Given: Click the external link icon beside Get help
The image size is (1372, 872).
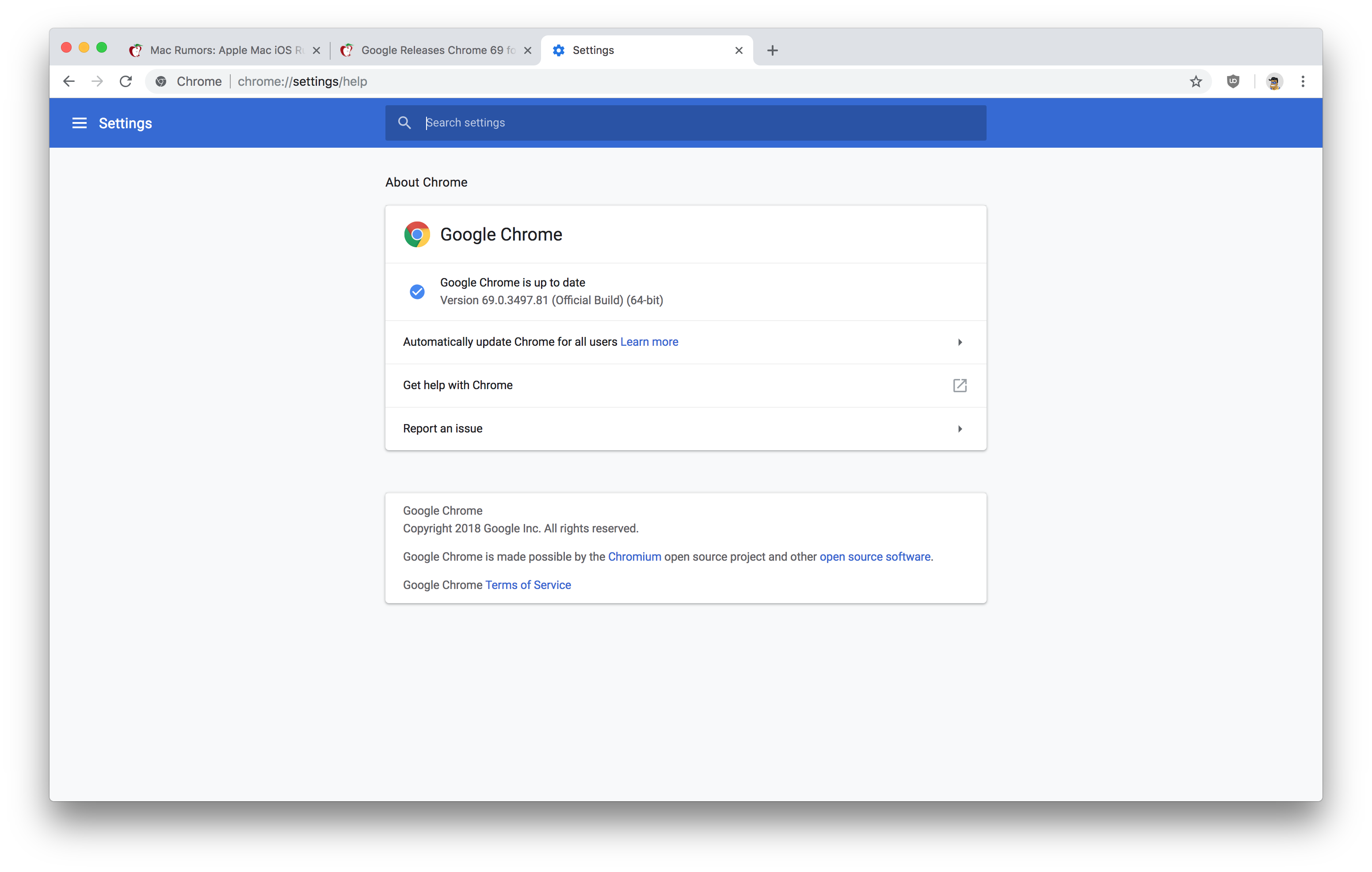Looking at the screenshot, I should 960,385.
